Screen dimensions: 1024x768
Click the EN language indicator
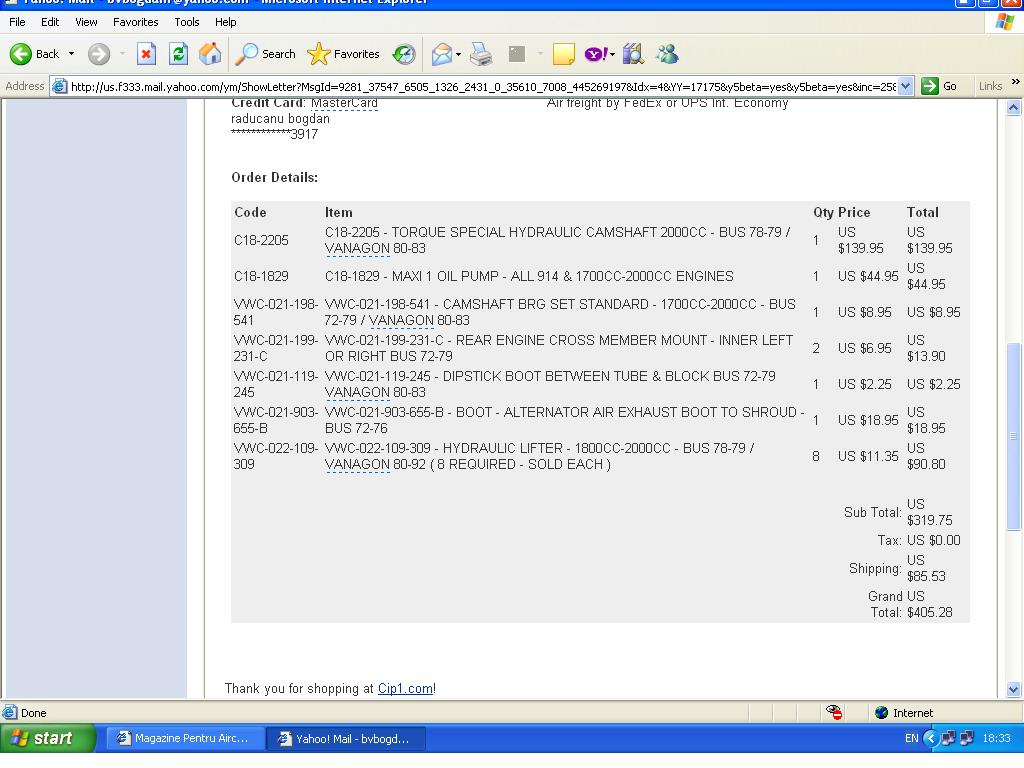(x=912, y=739)
